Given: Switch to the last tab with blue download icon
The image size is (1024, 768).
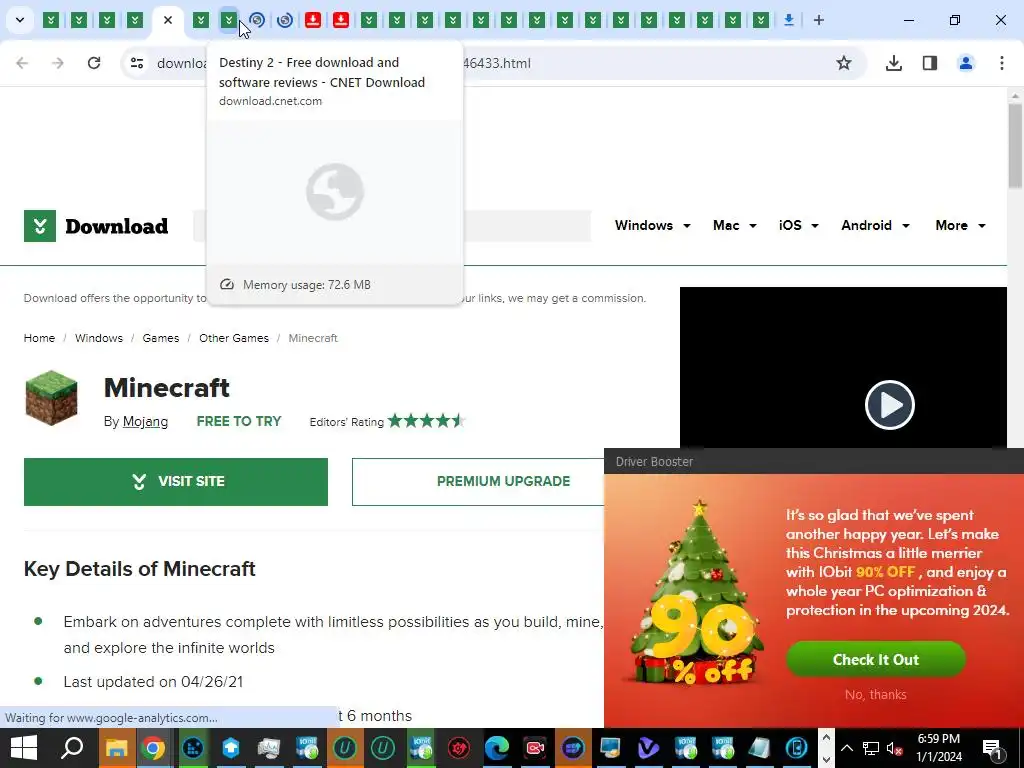Looking at the screenshot, I should 789,20.
